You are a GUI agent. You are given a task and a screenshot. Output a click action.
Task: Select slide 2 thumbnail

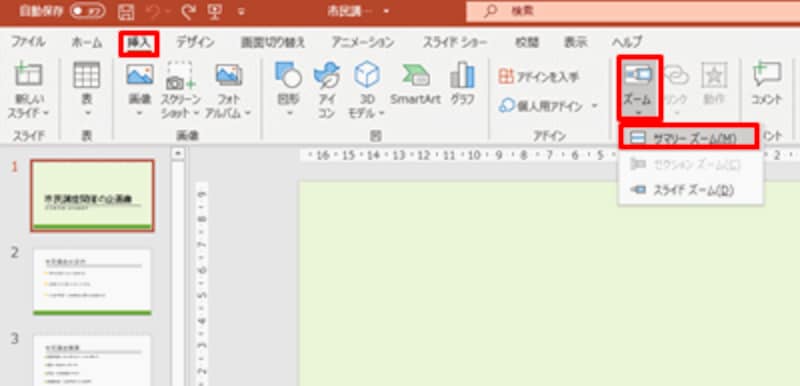[x=92, y=281]
